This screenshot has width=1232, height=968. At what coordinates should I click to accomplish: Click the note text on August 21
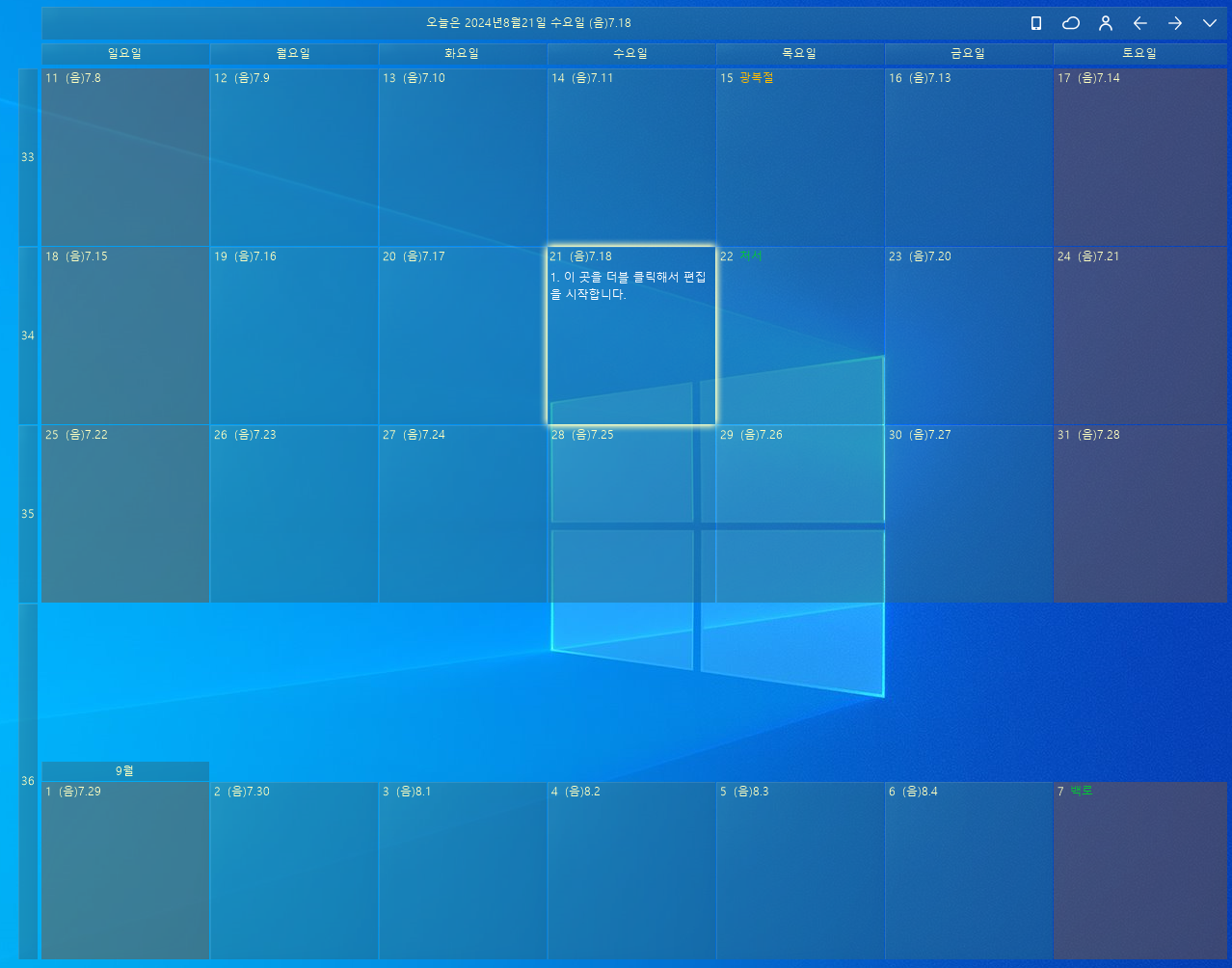629,285
